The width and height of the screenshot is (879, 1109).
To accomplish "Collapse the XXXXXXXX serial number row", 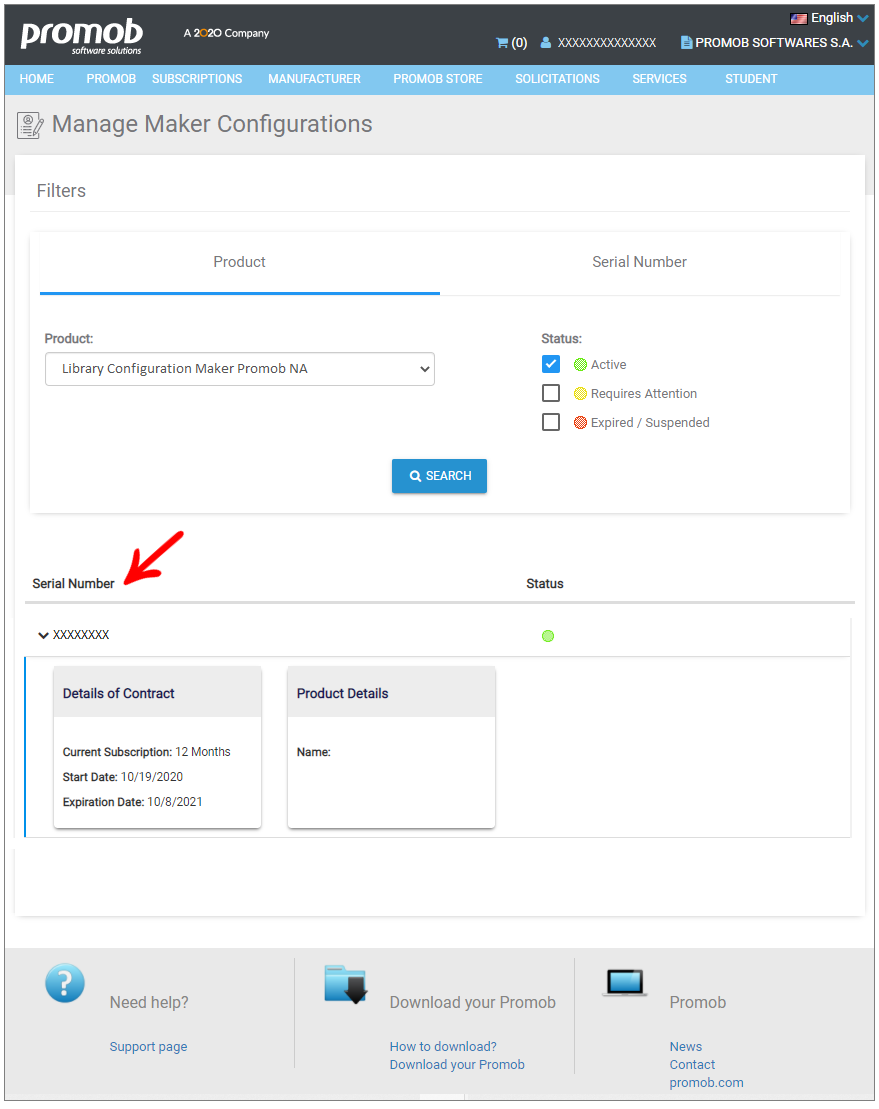I will click(43, 635).
